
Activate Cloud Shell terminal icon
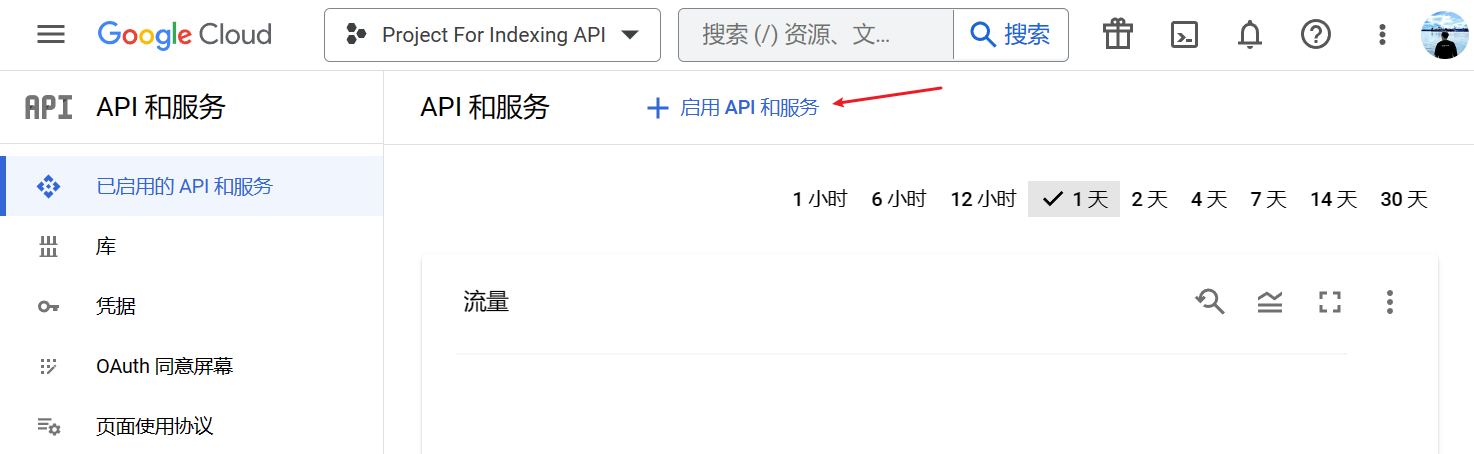tap(1184, 35)
